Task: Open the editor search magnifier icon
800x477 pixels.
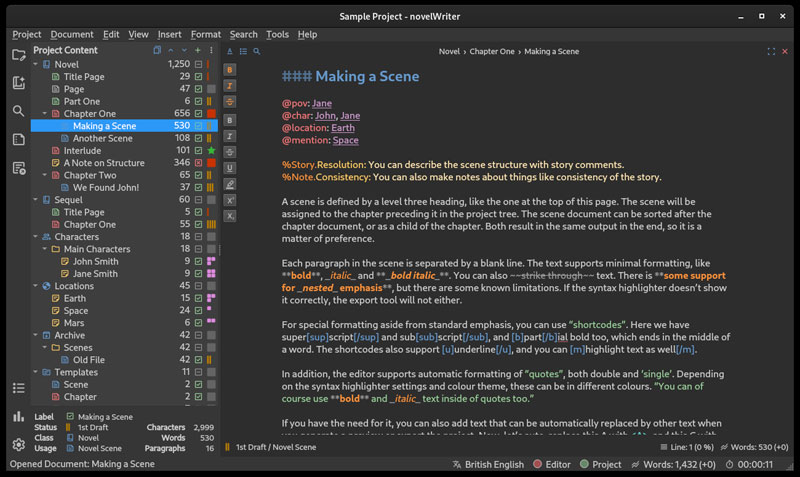Action: [x=257, y=52]
